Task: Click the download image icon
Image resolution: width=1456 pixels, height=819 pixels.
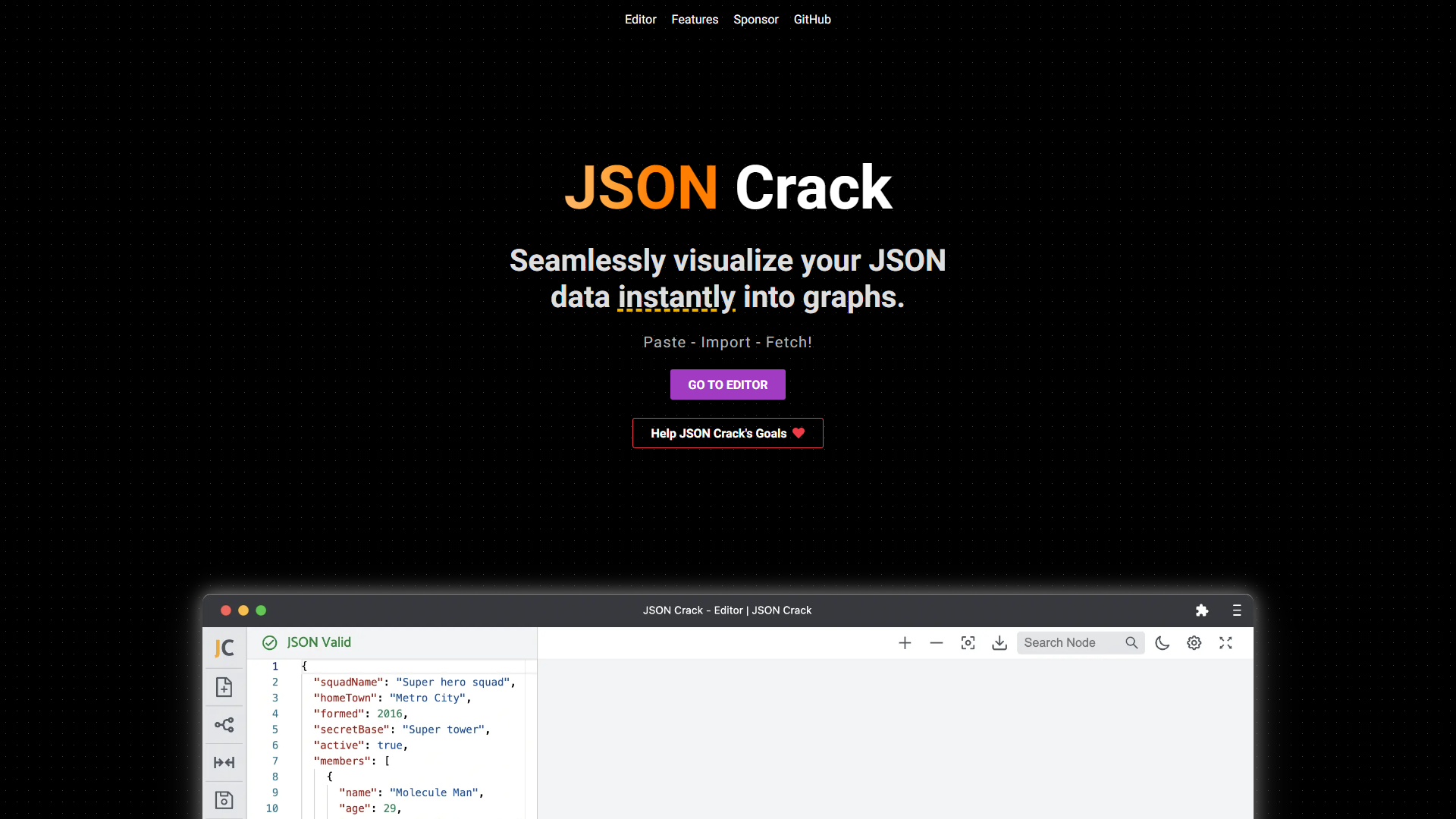Action: coord(999,643)
